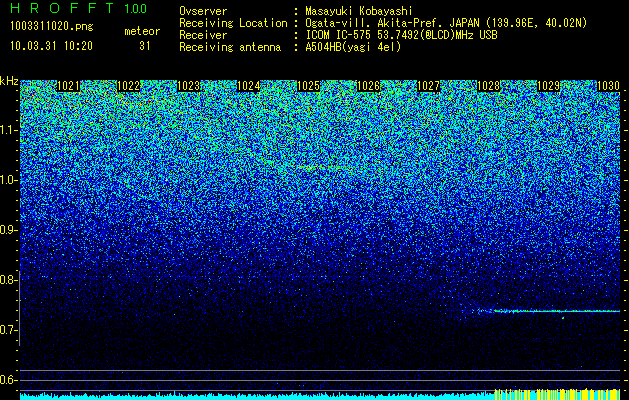Select the A504HB(yagi 4el) antenna value
The image size is (629, 400).
[x=353, y=47]
